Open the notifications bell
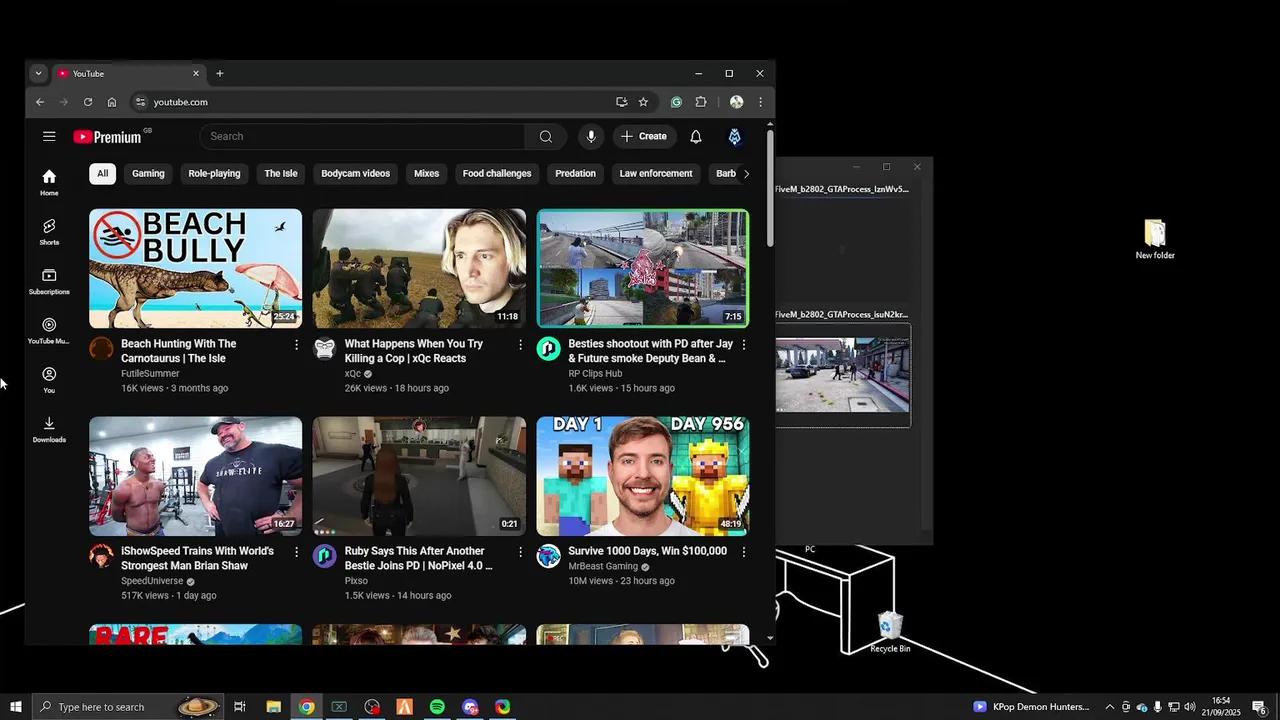This screenshot has width=1280, height=720. (696, 136)
